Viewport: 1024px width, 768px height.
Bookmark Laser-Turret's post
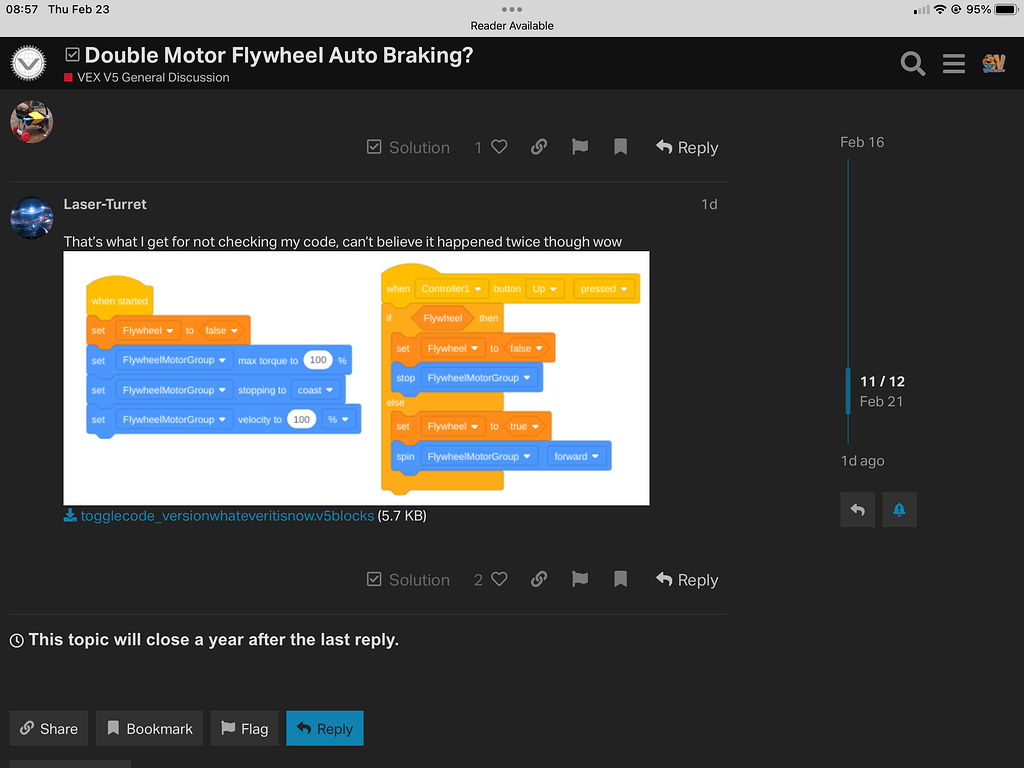pyautogui.click(x=620, y=579)
